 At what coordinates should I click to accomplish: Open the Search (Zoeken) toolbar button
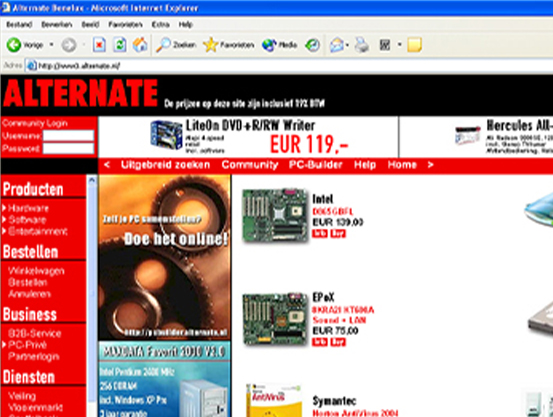click(x=176, y=45)
